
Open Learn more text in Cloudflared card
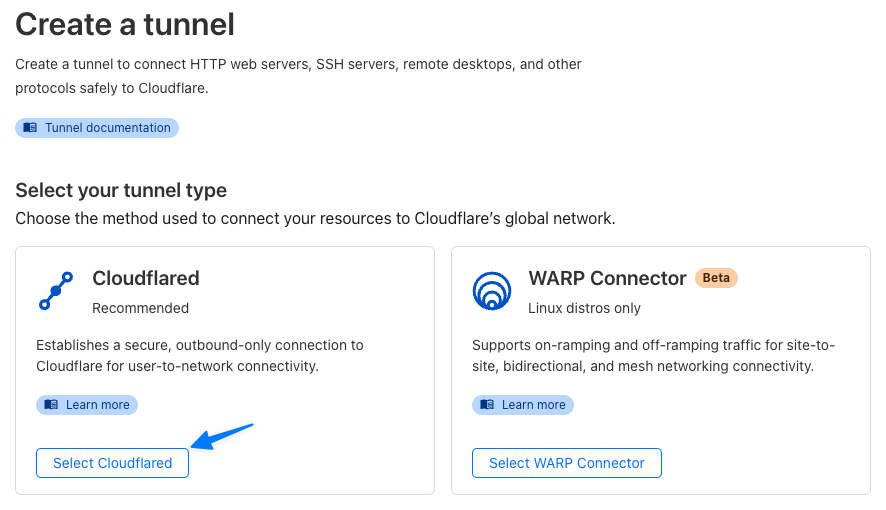click(x=98, y=404)
